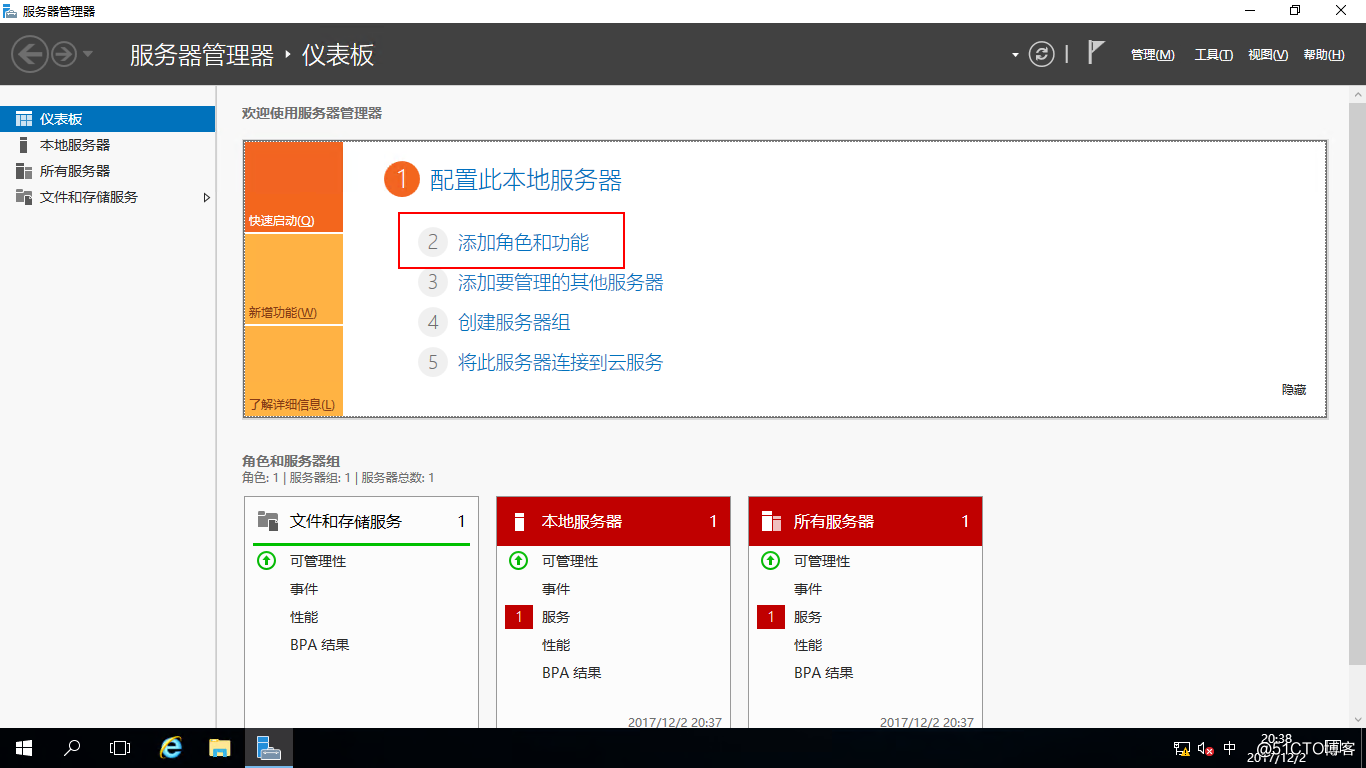Screen dimensions: 1366x768
Task: Click 性能 in 所有服务器 tile
Action: click(808, 645)
